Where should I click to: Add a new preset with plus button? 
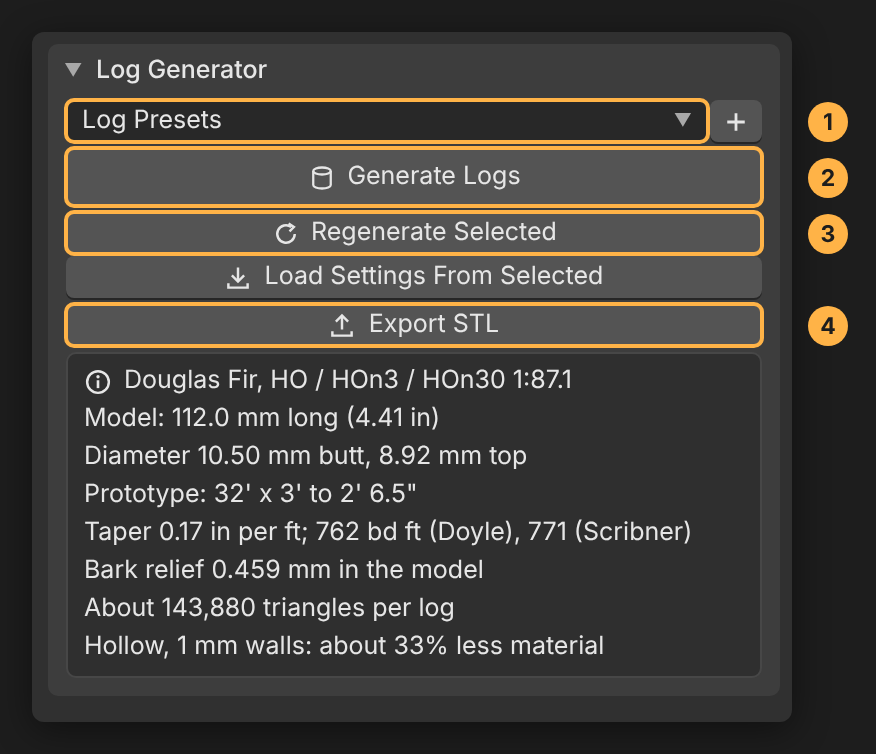tap(736, 121)
